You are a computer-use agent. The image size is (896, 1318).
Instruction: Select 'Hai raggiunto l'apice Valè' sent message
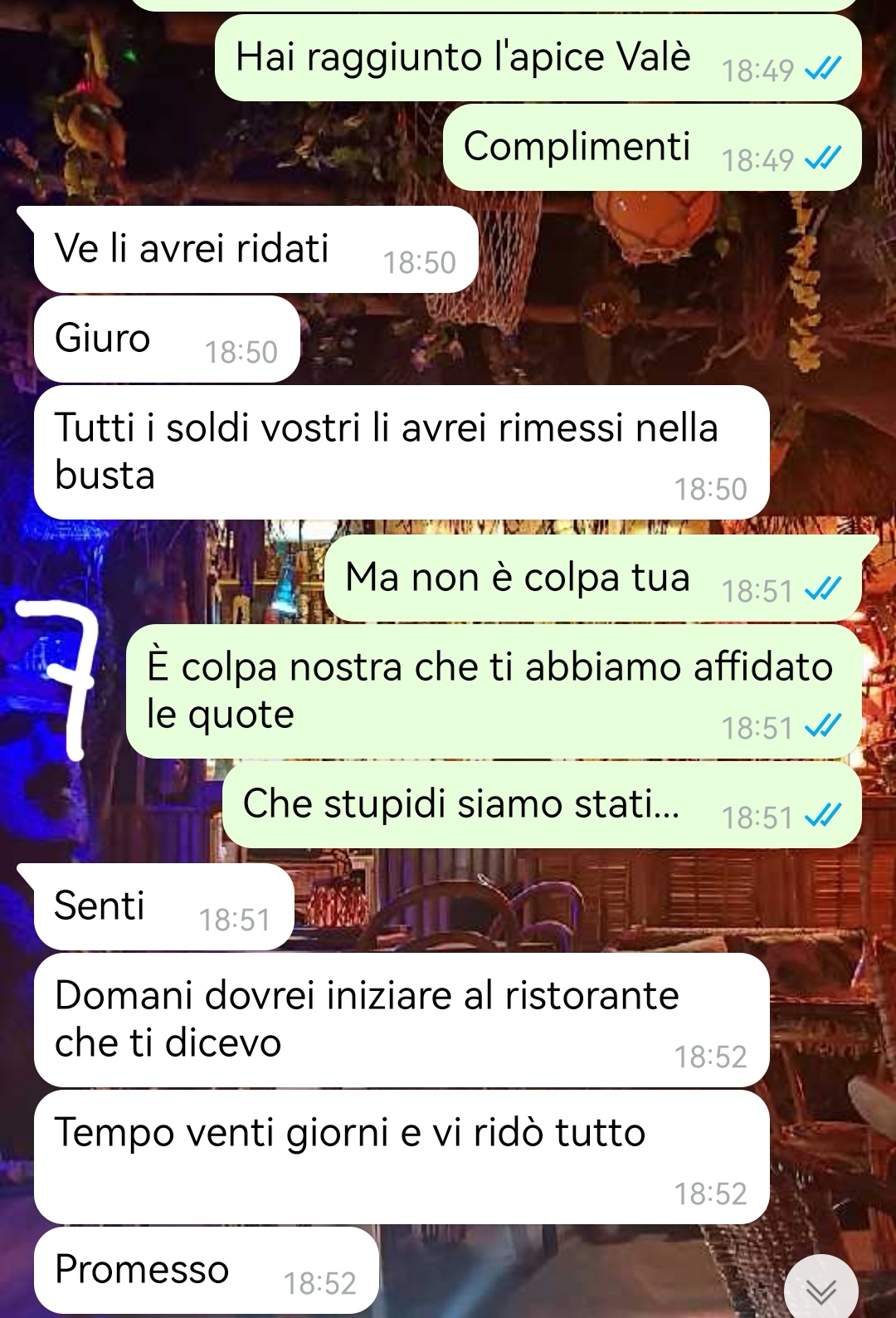click(x=538, y=57)
